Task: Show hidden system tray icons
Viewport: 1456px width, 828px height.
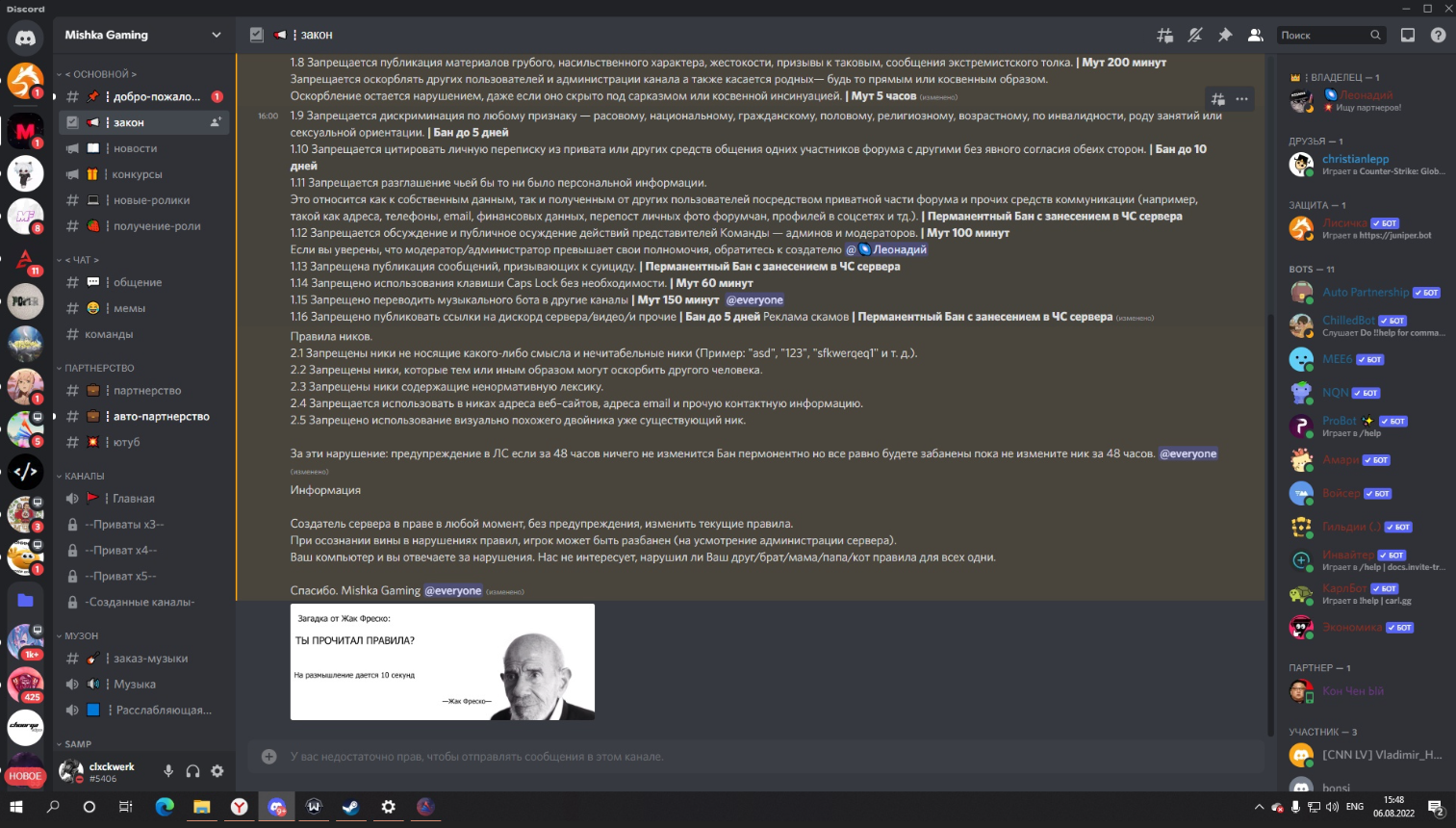Action: (1259, 807)
